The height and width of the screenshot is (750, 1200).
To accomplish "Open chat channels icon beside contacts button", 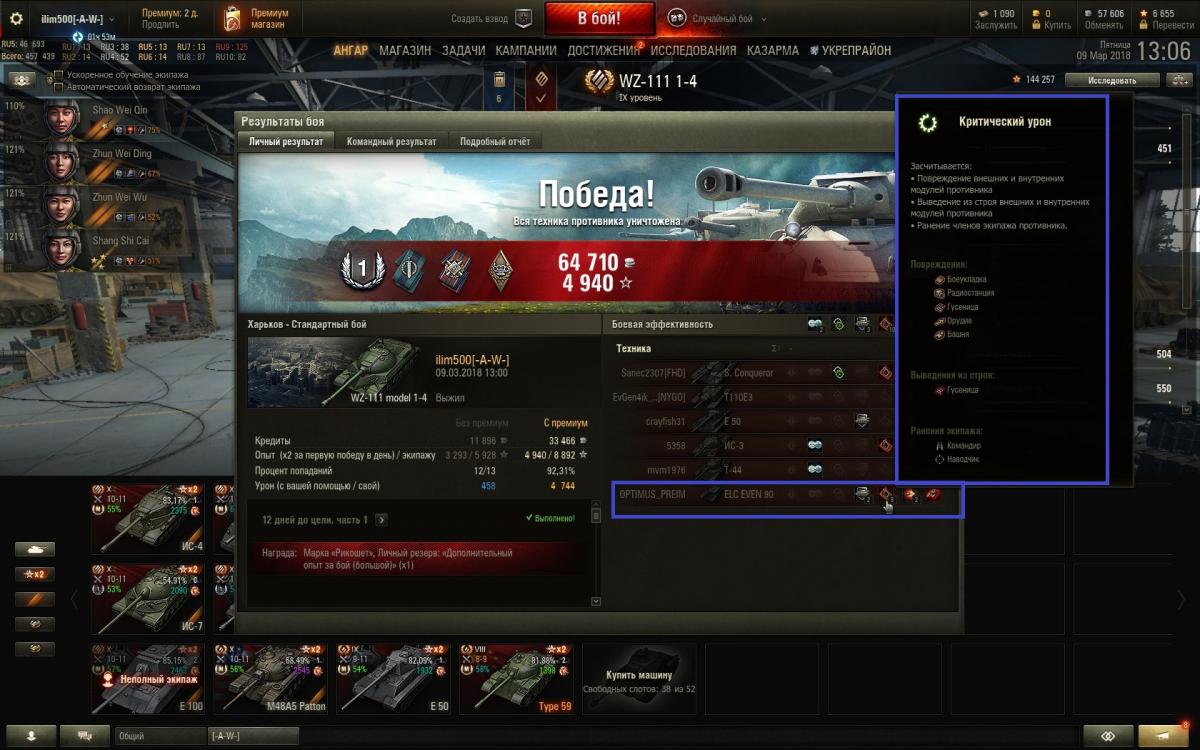I will click(85, 735).
